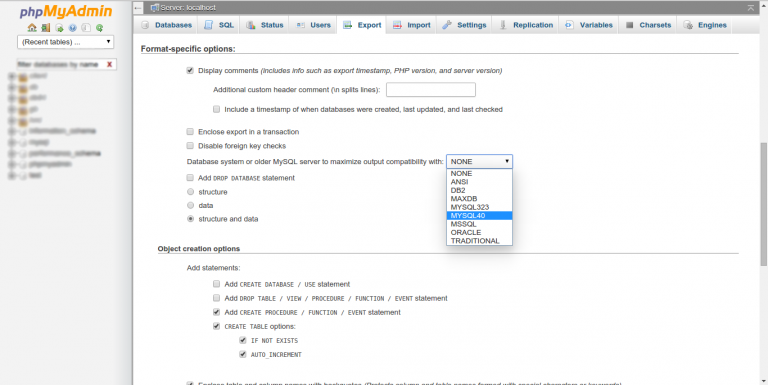Click the Status tab icon
768x385 pixels.
tap(251, 25)
